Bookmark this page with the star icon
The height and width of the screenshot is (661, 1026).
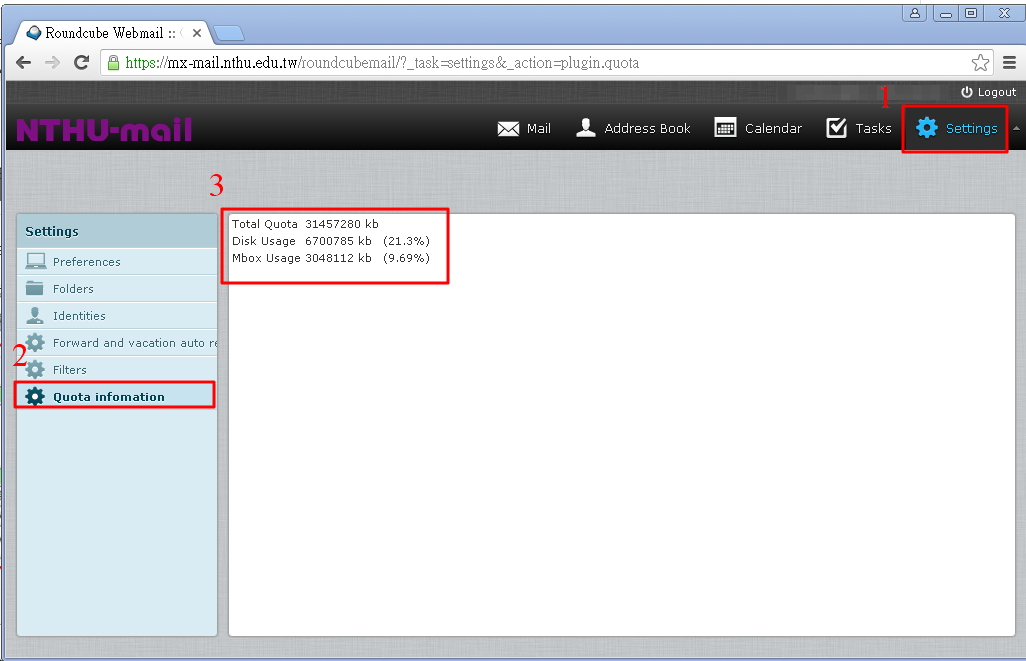pyautogui.click(x=980, y=62)
